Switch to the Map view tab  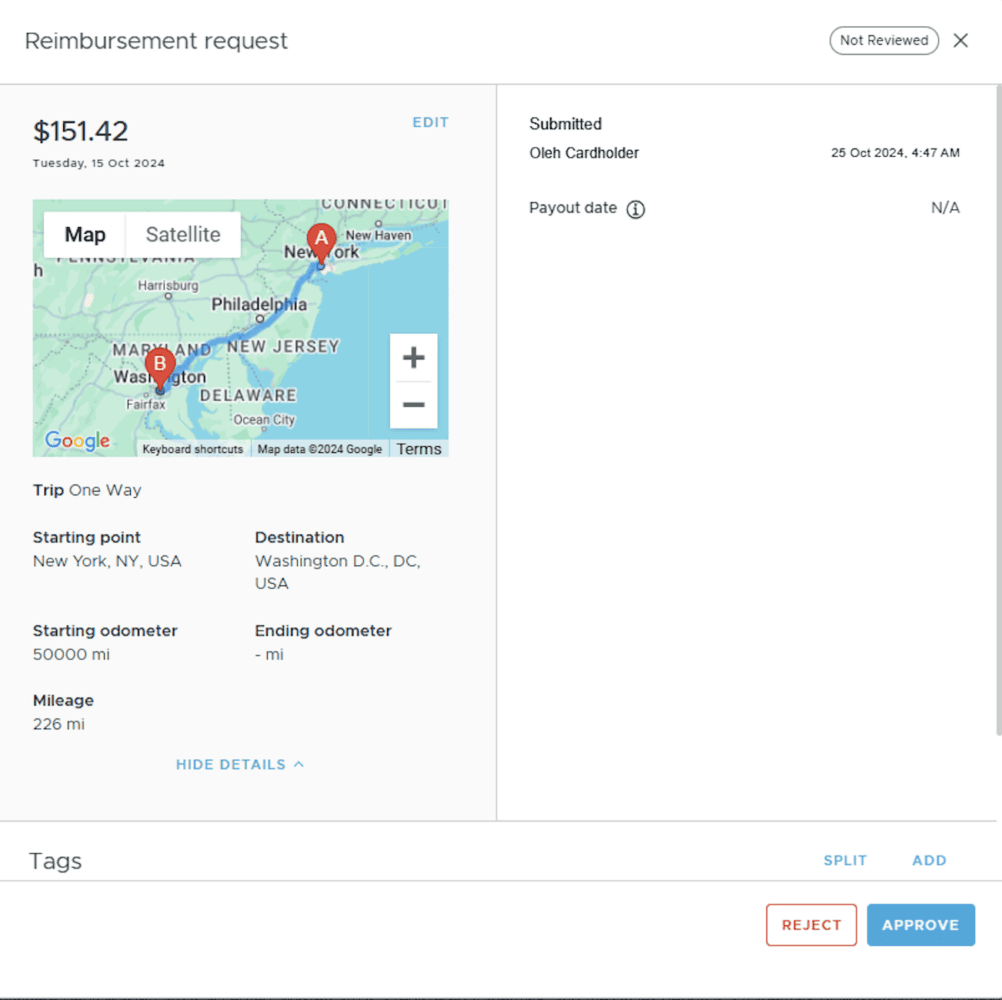point(84,234)
